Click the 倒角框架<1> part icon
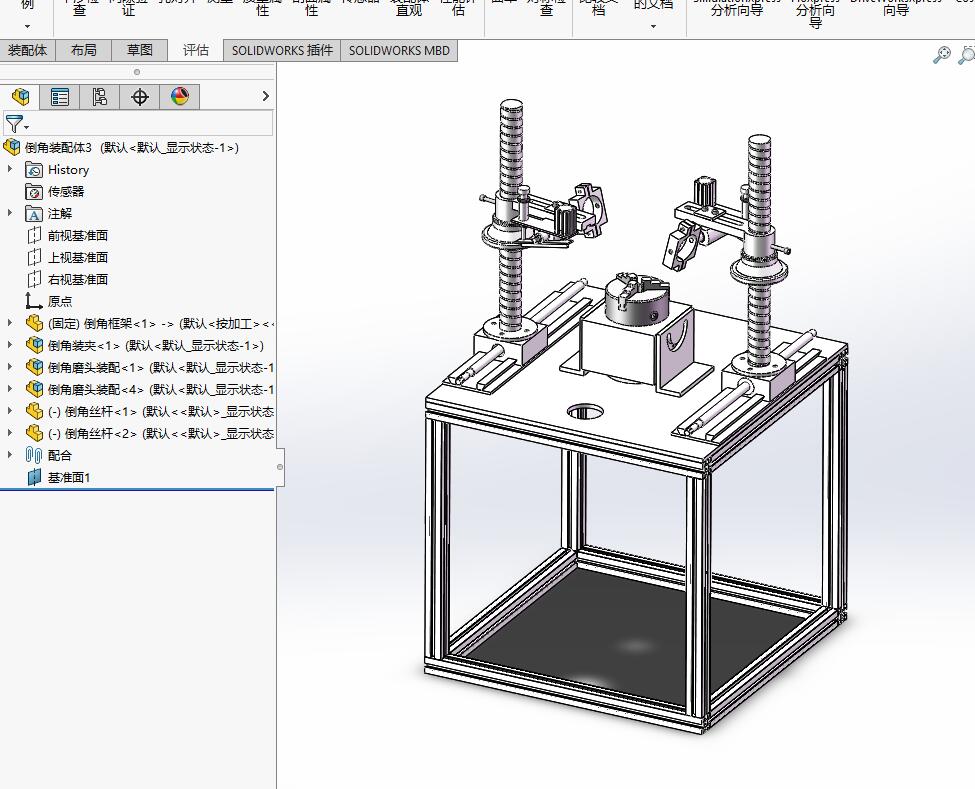975x789 pixels. pos(34,323)
